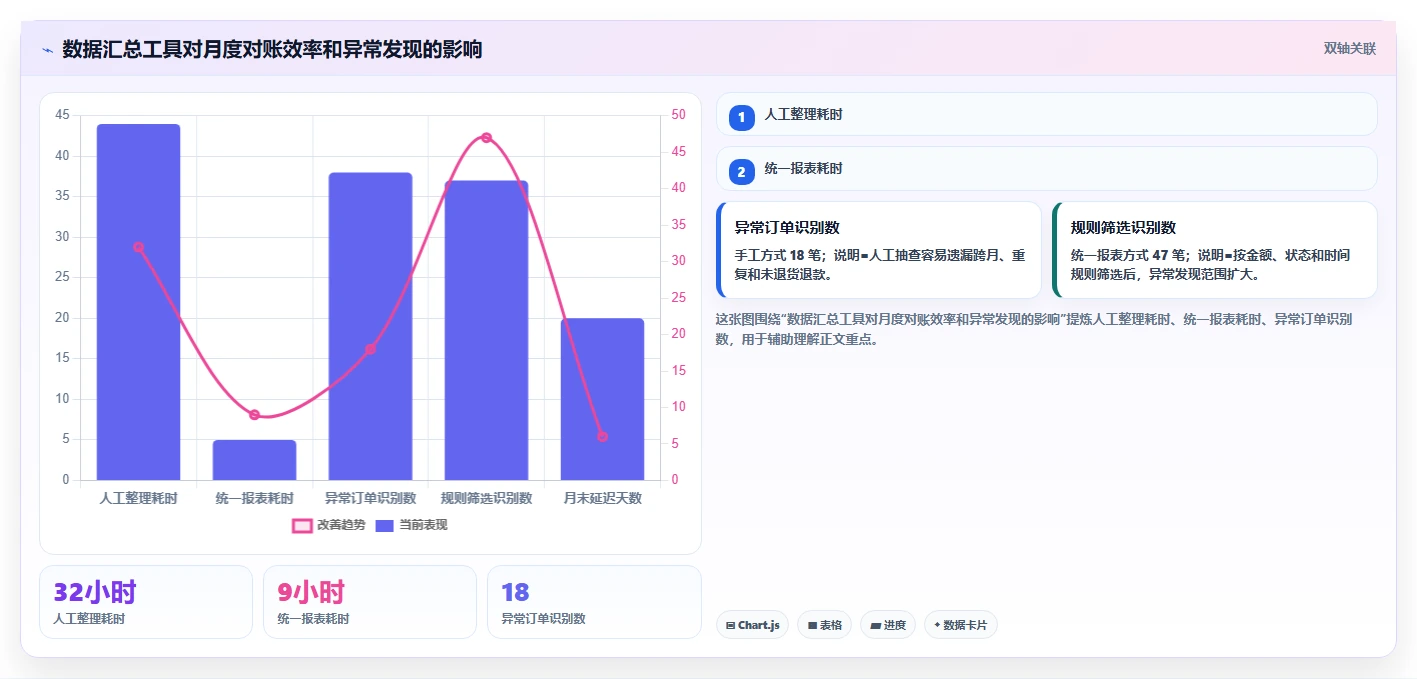
Task: Click the x-axis label 统一报表耗时
Action: point(254,498)
